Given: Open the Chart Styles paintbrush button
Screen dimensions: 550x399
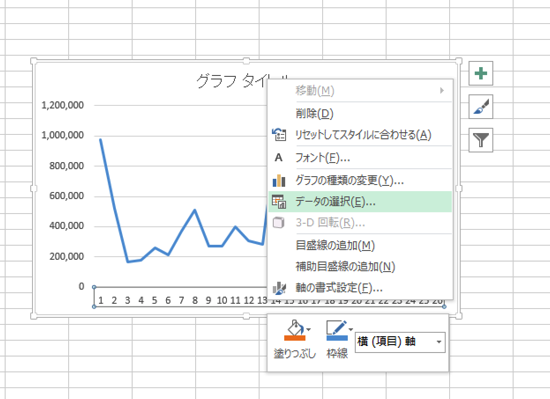Looking at the screenshot, I should pos(481,107).
